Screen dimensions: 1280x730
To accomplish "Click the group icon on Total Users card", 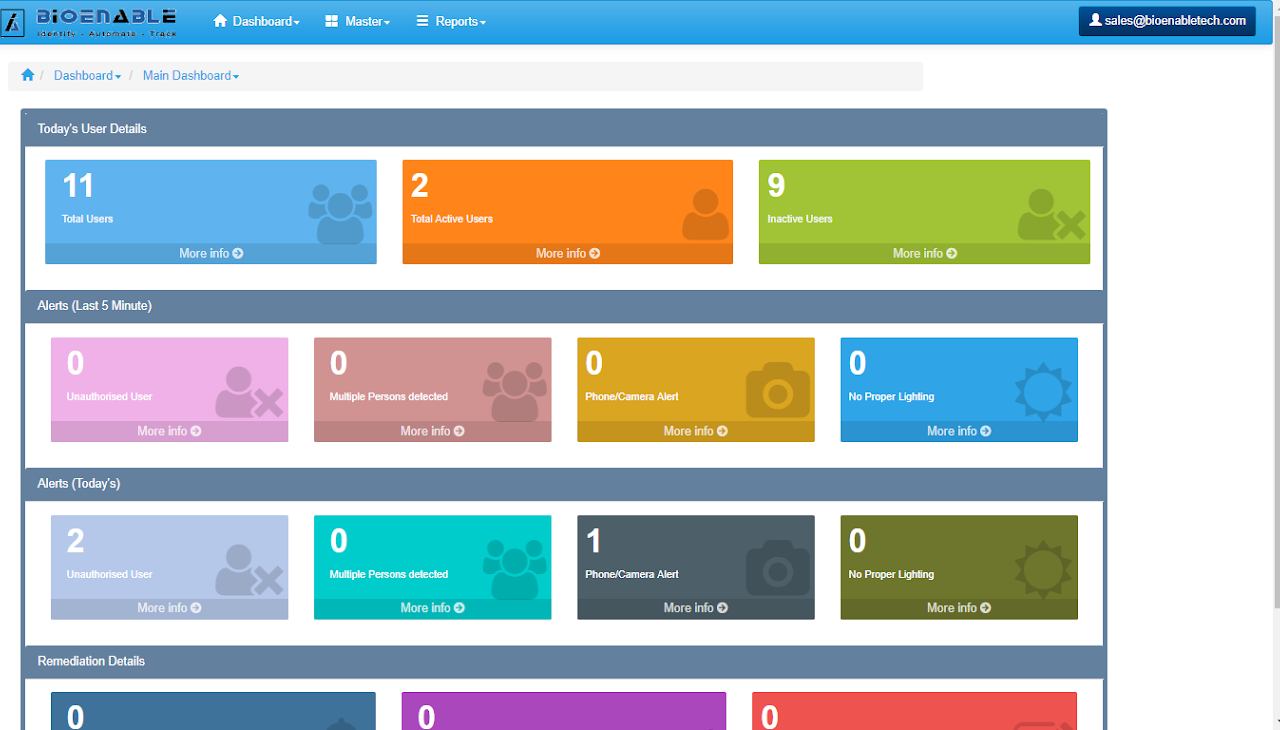I will pos(340,213).
